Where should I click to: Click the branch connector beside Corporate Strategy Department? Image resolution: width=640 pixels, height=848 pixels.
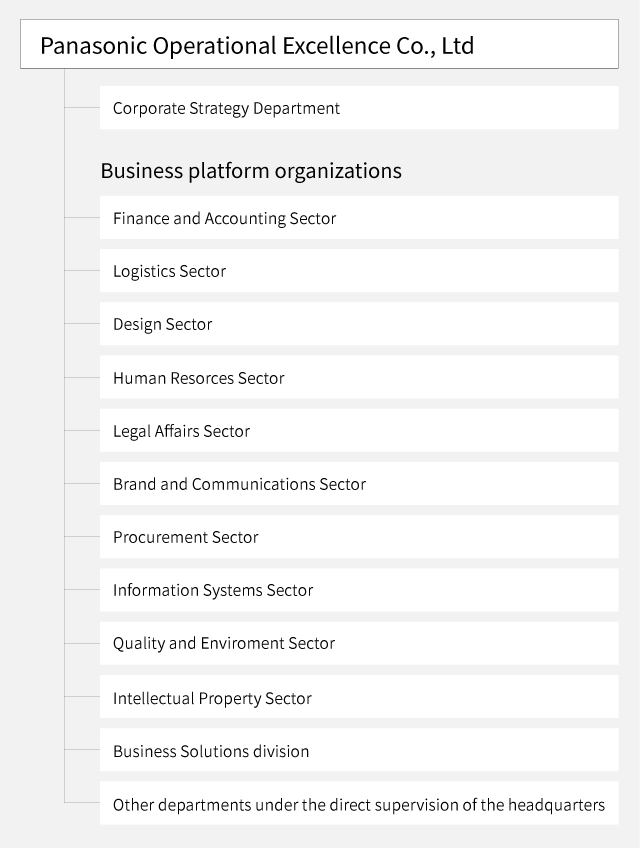point(82,107)
